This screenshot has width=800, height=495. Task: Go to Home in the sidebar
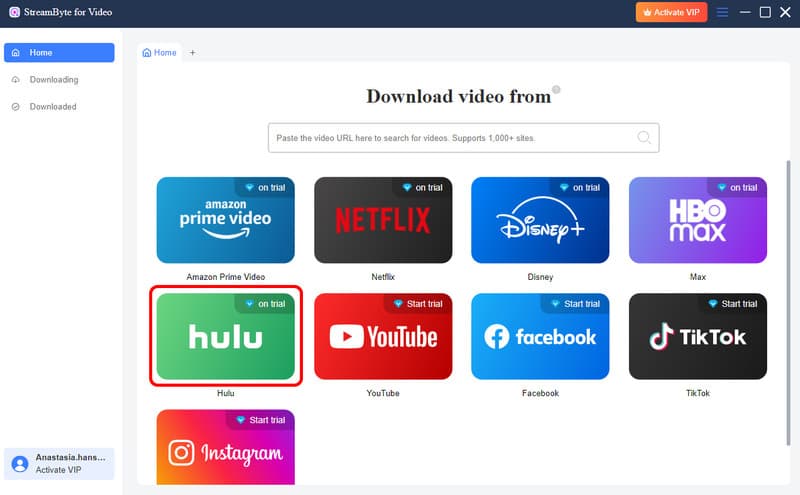pyautogui.click(x=59, y=53)
